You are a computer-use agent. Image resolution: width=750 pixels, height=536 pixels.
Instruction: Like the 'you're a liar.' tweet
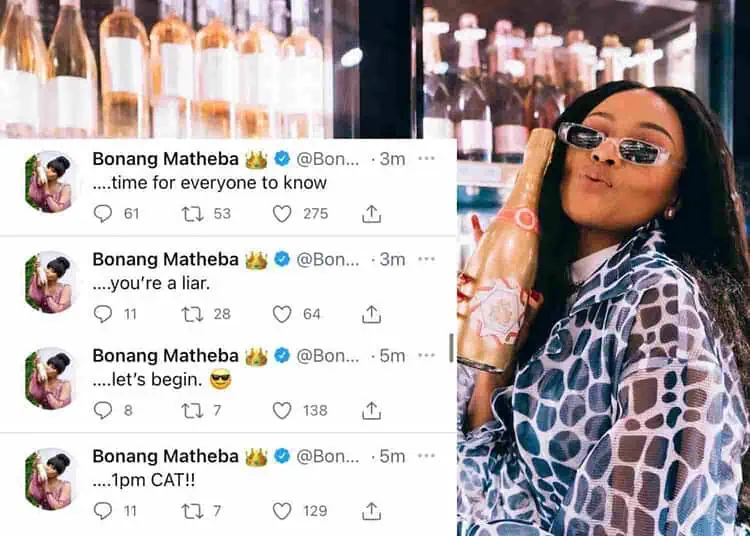(x=282, y=314)
